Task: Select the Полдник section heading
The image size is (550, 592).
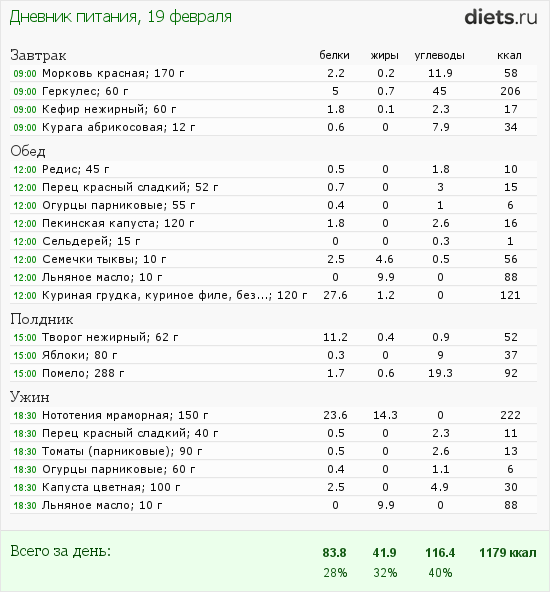Action: (x=42, y=319)
